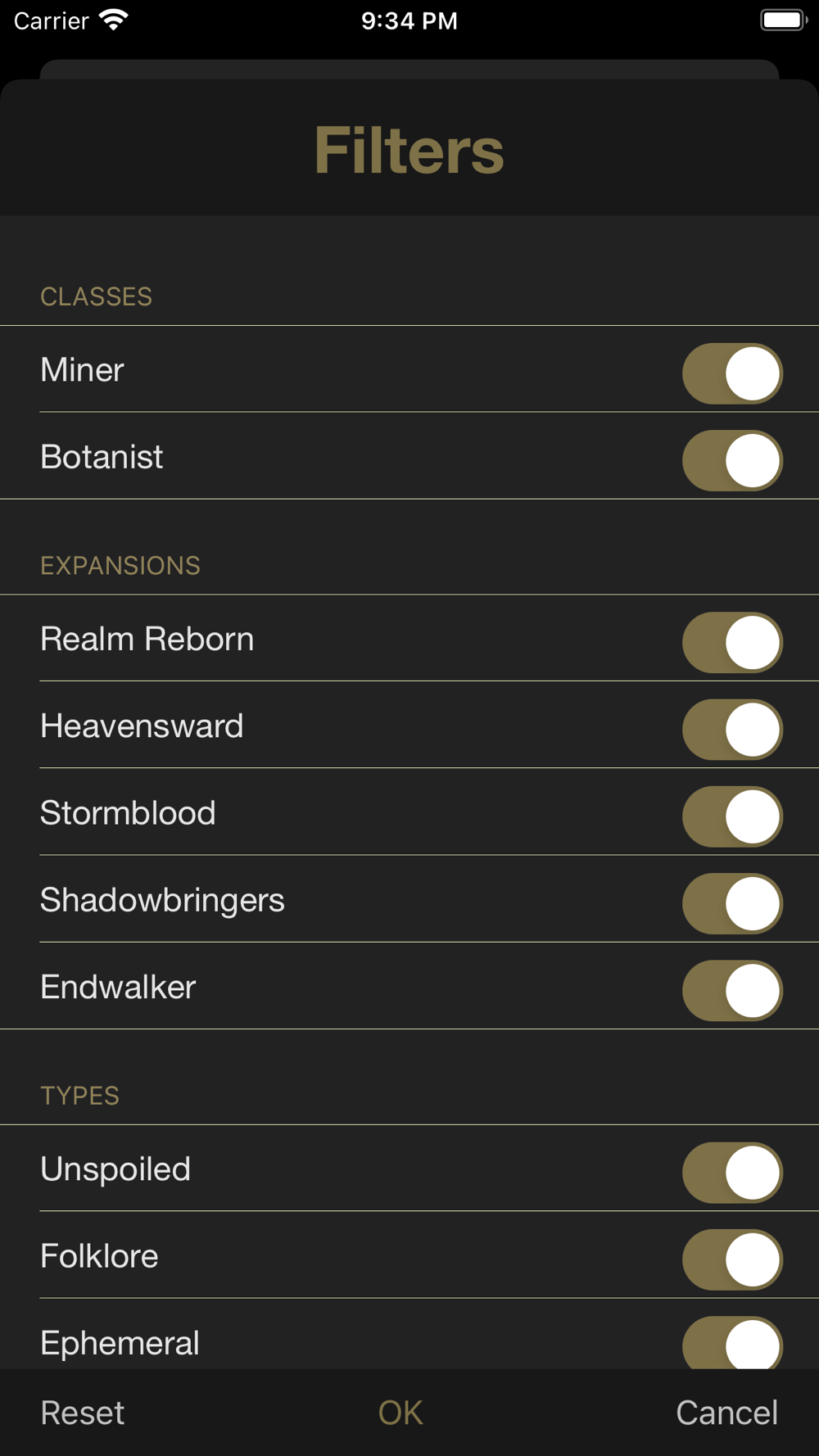
Task: Switch off Stormblood filter
Action: click(x=732, y=816)
